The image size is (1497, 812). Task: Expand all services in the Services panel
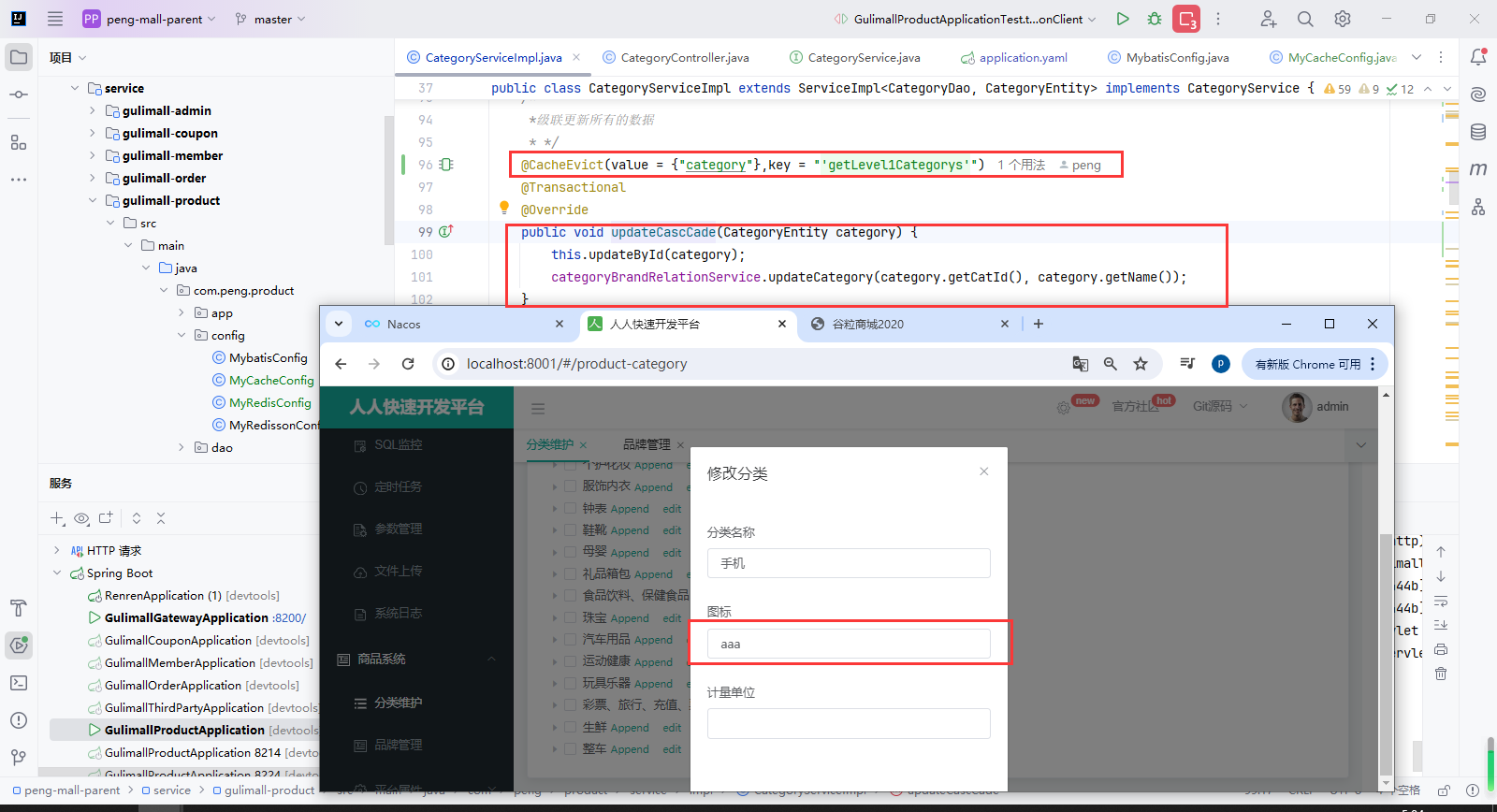[137, 518]
